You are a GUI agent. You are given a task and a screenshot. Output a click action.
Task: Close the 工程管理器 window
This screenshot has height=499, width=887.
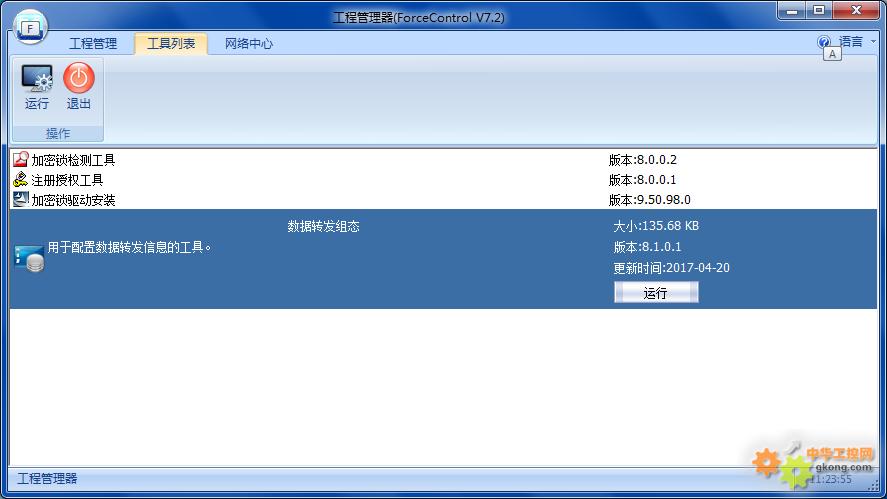(x=856, y=11)
